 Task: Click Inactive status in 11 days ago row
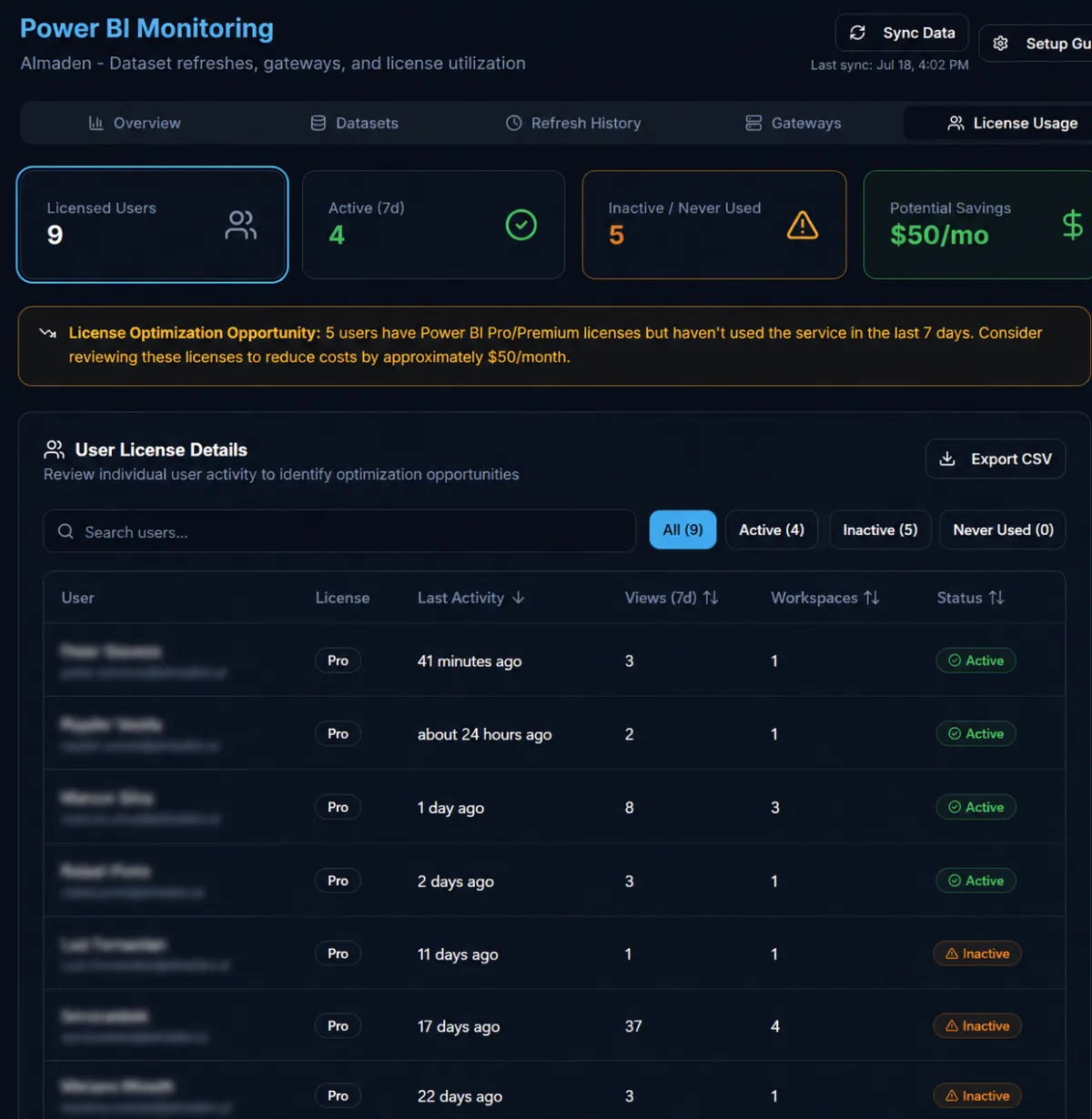(x=977, y=953)
